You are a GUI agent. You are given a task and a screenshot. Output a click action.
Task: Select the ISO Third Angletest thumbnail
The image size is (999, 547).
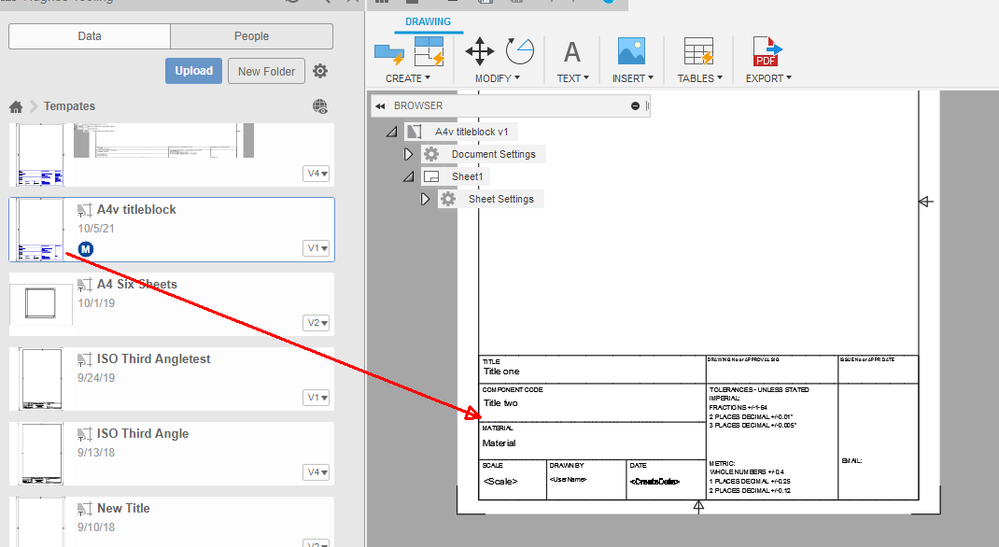(42, 378)
